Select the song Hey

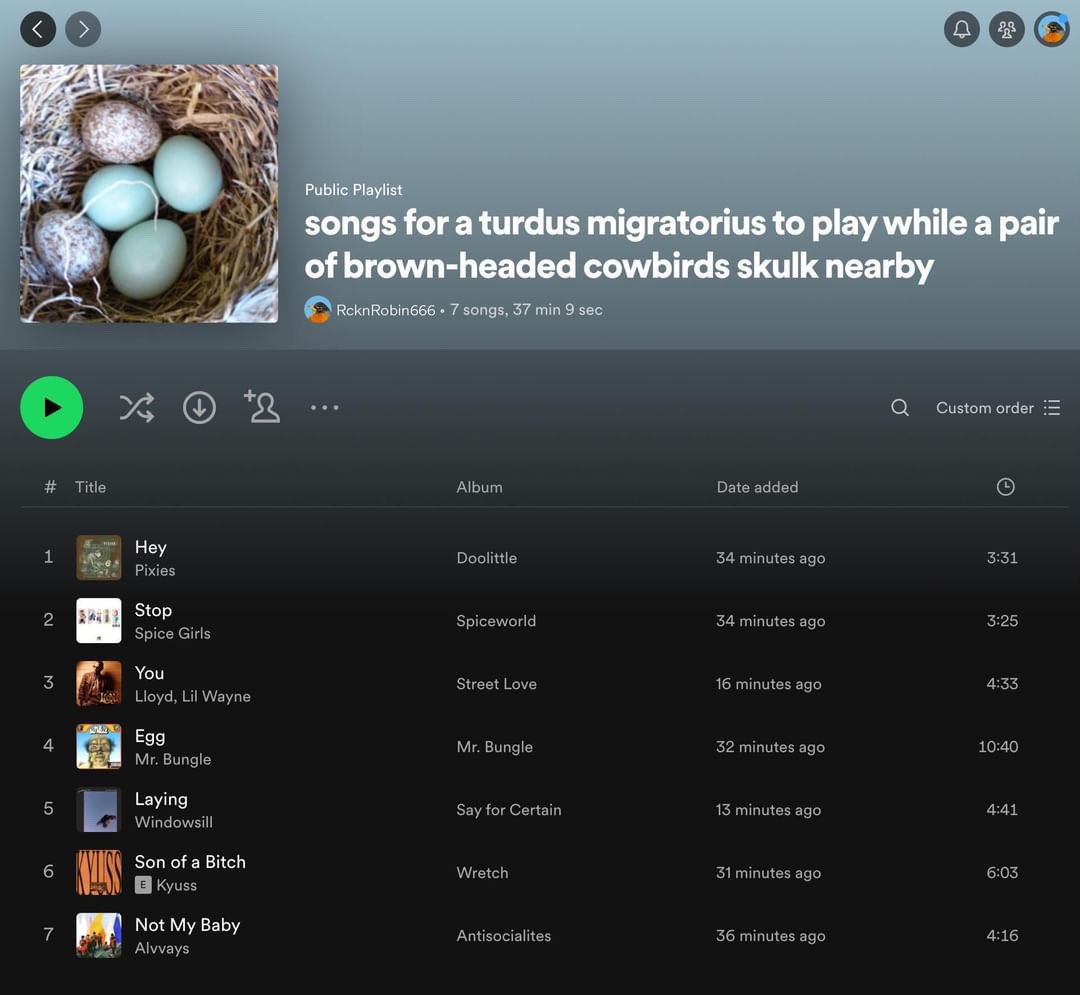pyautogui.click(x=151, y=547)
